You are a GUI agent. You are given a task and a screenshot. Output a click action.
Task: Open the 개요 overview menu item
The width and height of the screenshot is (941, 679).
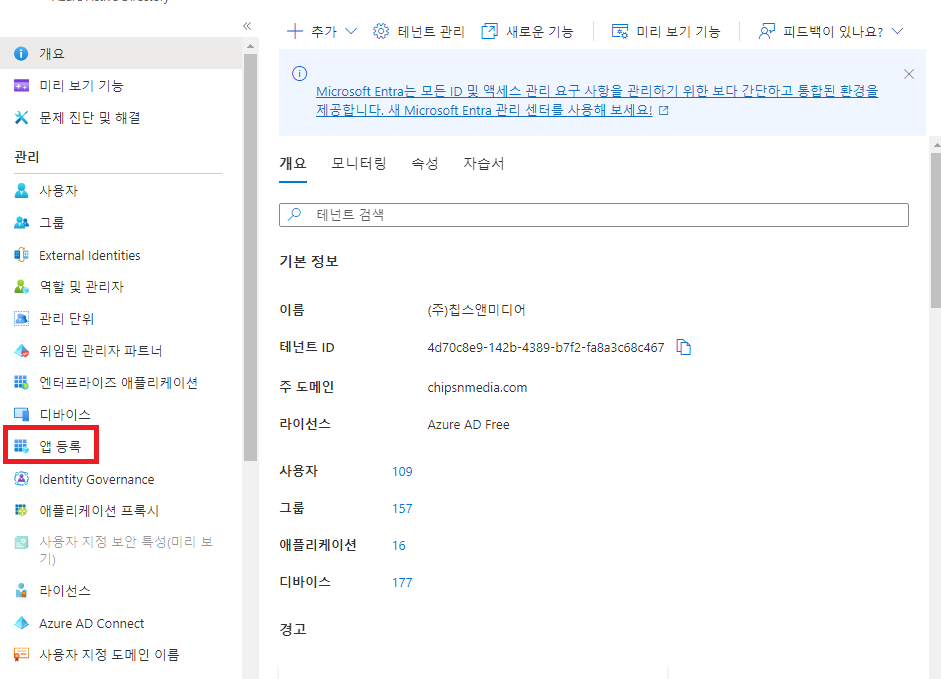click(121, 53)
